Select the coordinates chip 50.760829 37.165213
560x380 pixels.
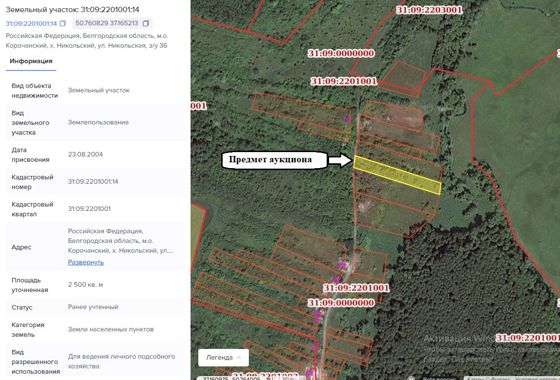(x=112, y=24)
